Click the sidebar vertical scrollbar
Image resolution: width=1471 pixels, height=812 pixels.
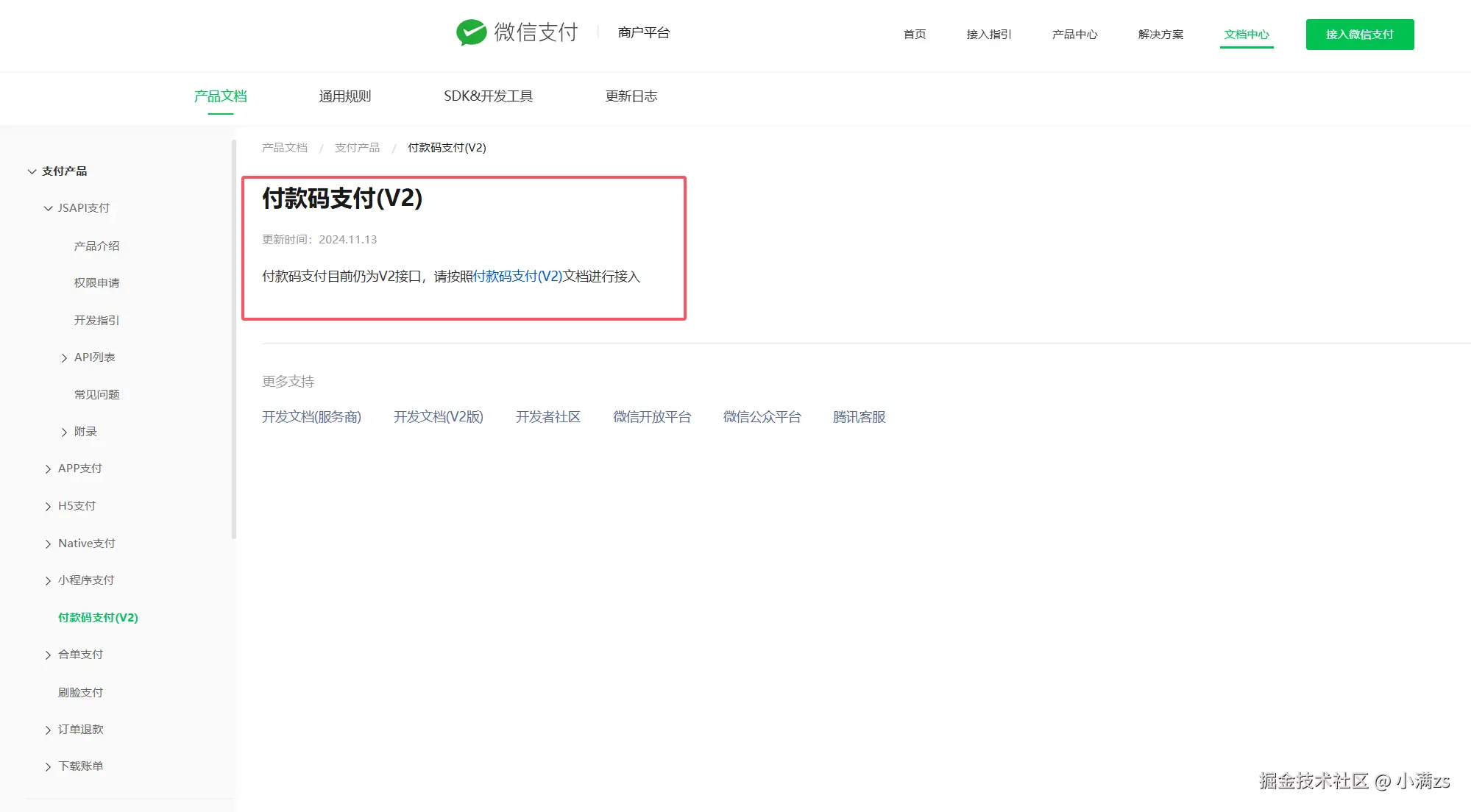(x=234, y=338)
